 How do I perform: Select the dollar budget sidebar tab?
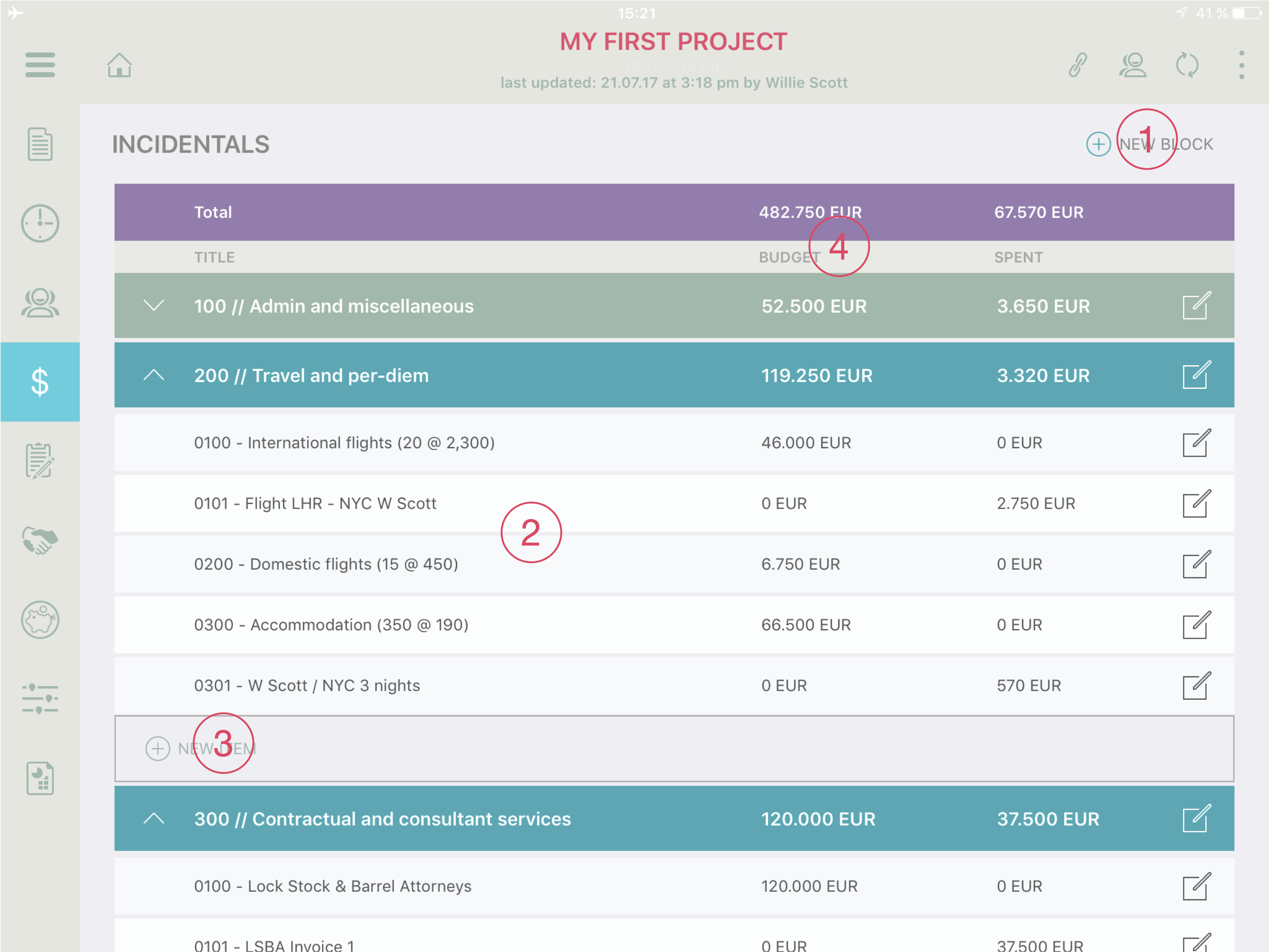click(x=40, y=382)
